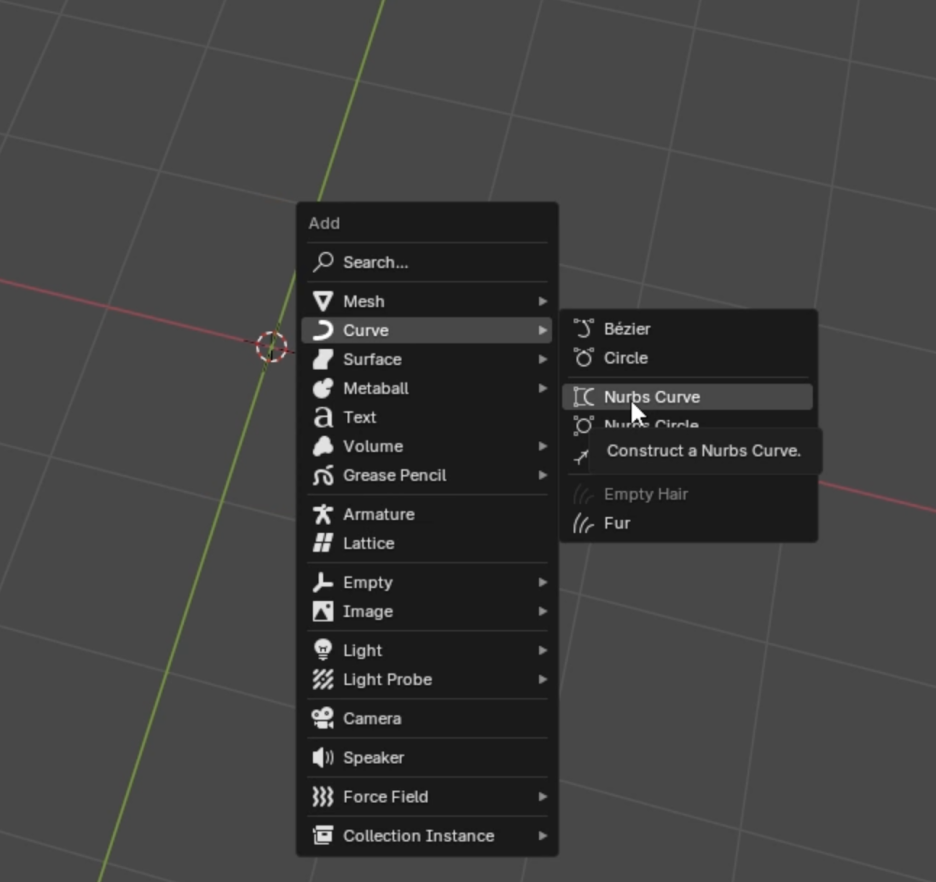The height and width of the screenshot is (882, 936).
Task: Add a Camera object
Action: point(427,718)
